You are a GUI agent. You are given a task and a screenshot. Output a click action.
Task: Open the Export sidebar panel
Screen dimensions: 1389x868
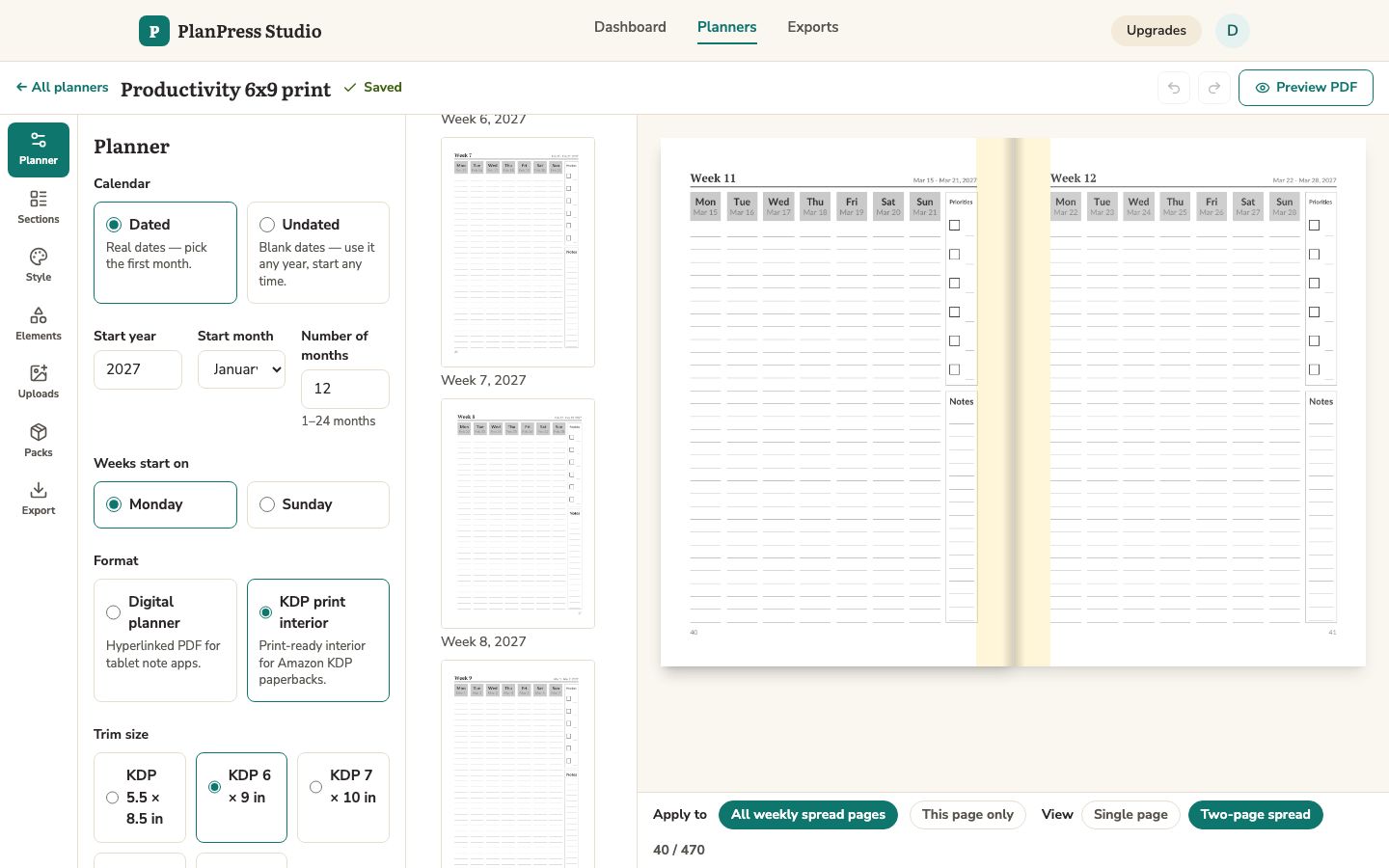tap(39, 500)
